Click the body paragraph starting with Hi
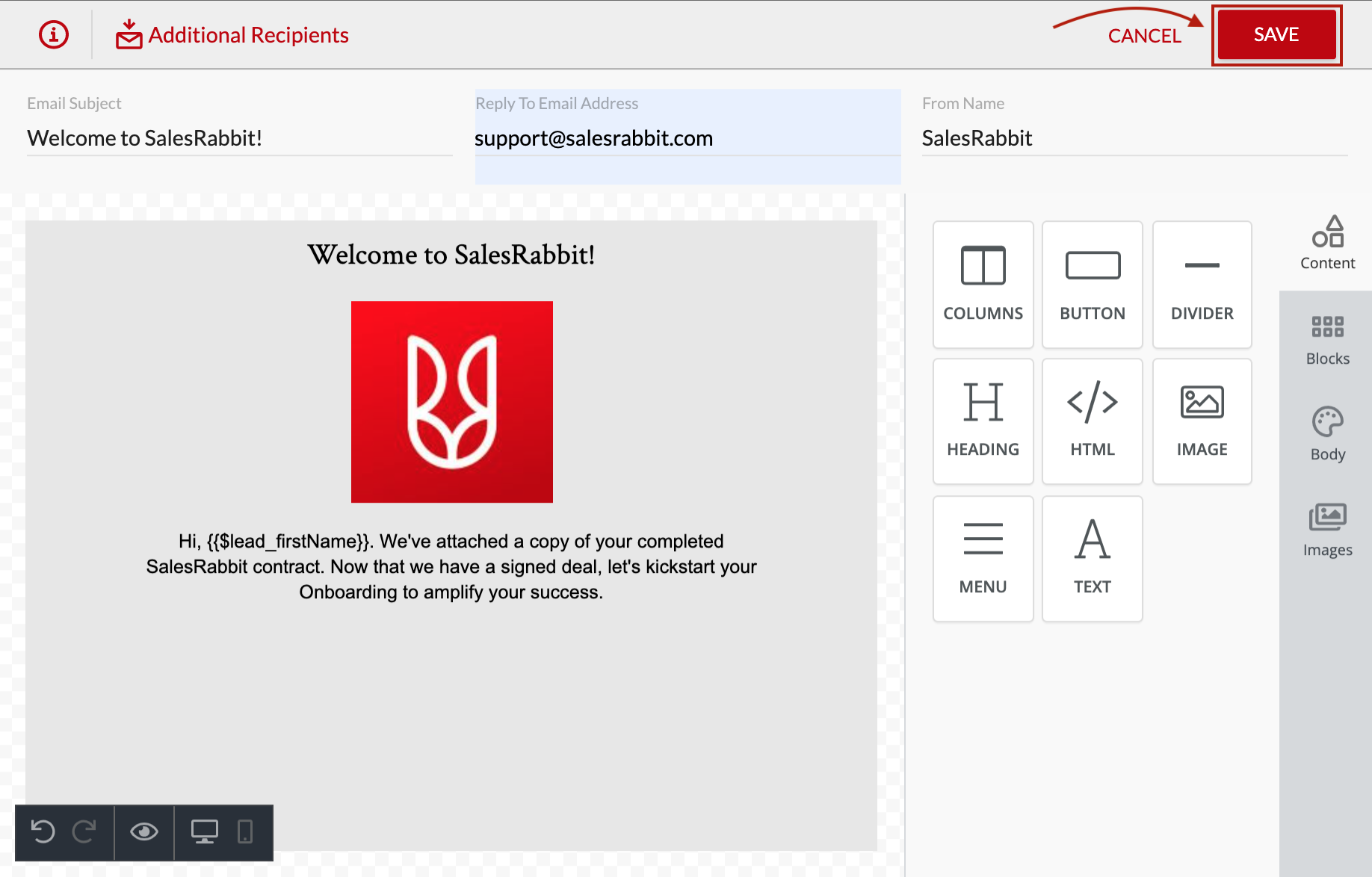 coord(451,566)
